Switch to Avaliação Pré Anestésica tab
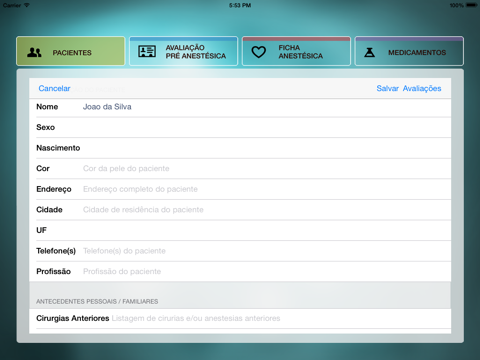The width and height of the screenshot is (480, 360). pyautogui.click(x=183, y=51)
